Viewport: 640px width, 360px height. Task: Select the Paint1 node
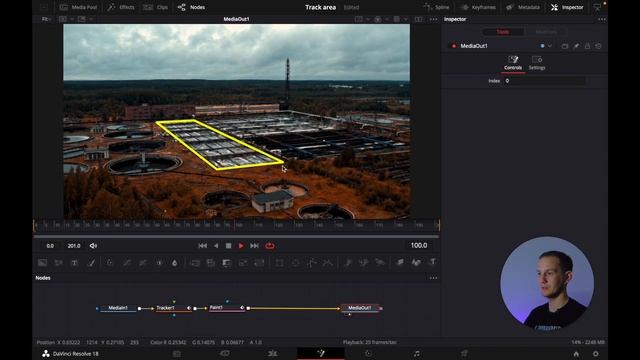(x=227, y=308)
